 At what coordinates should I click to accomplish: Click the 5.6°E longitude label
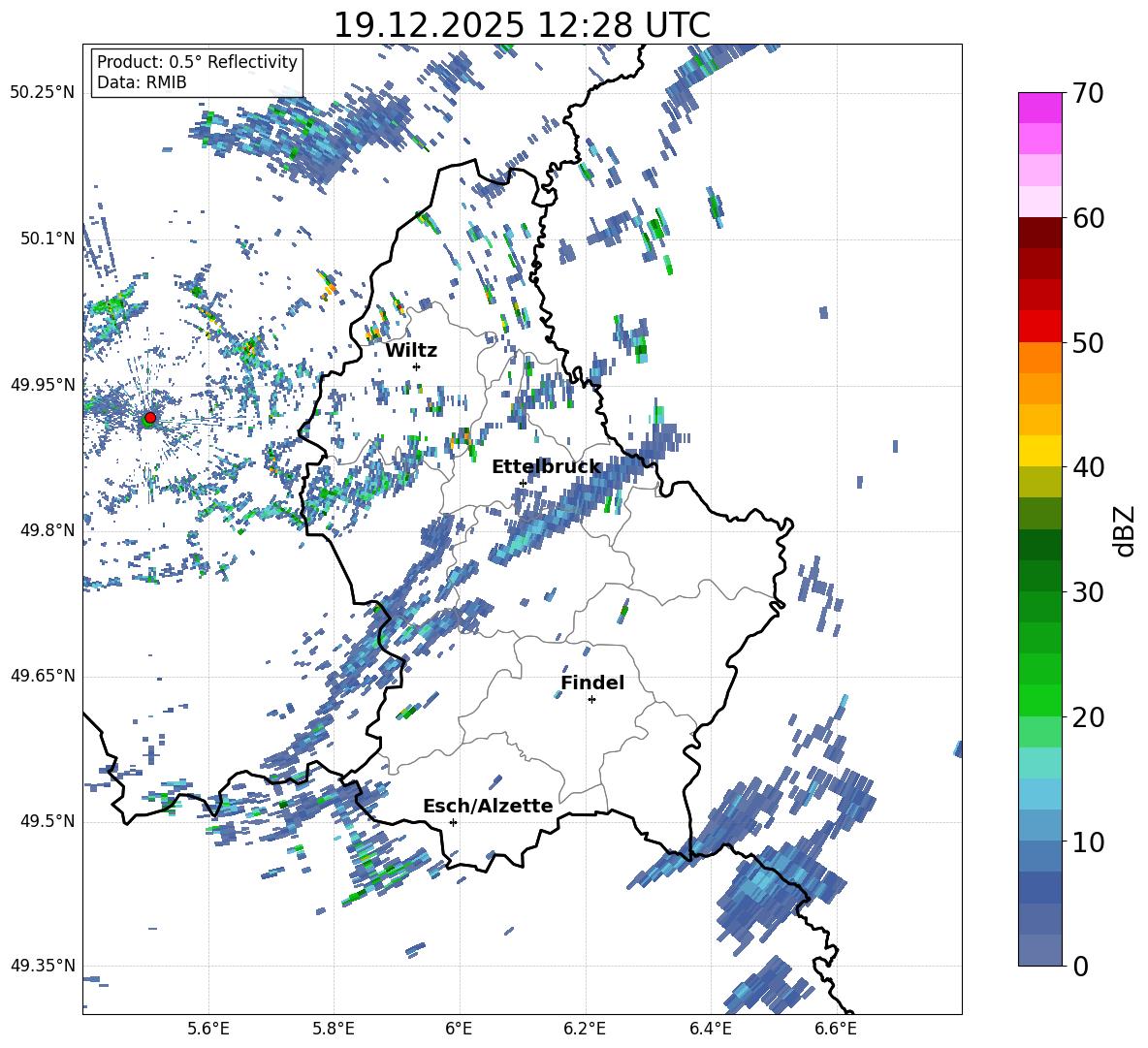tap(208, 1029)
